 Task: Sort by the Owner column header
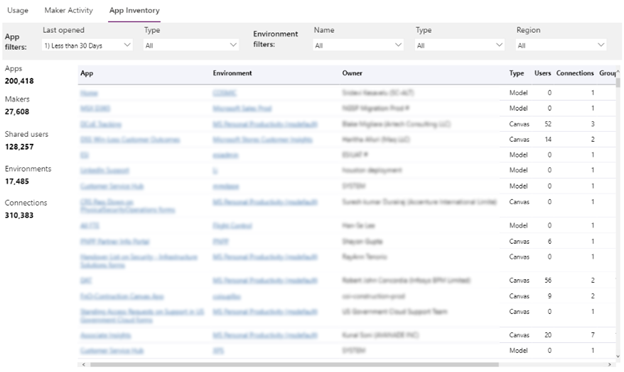[x=352, y=73]
